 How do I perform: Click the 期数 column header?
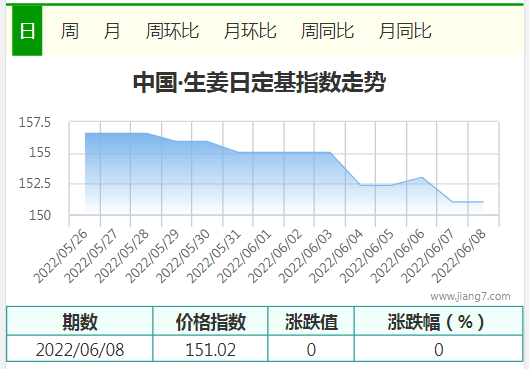(x=80, y=321)
